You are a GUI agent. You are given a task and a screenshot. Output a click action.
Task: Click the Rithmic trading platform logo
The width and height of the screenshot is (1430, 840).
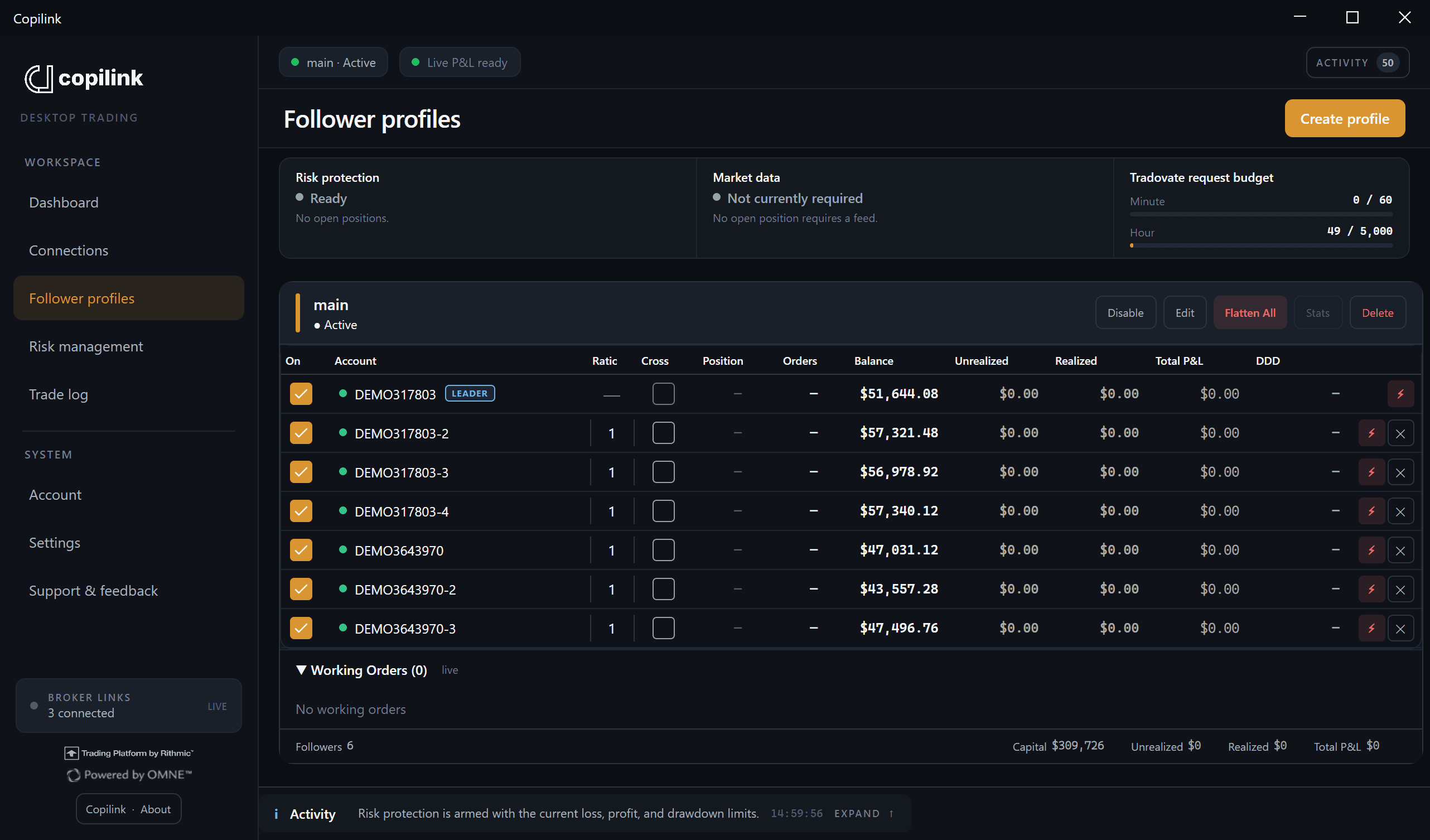[x=129, y=753]
